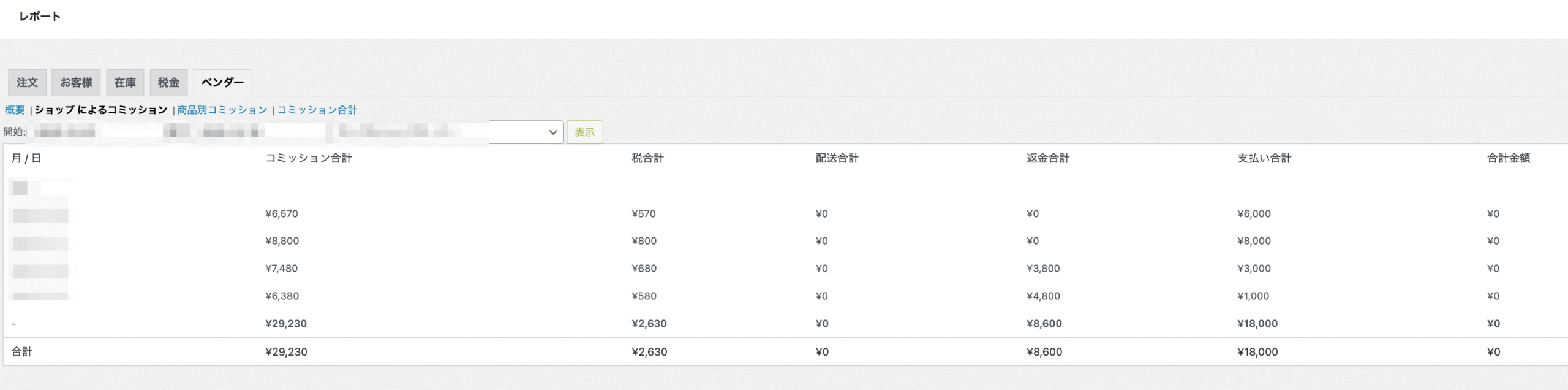Image resolution: width=1568 pixels, height=390 pixels.
Task: Click コミッション合計 link in the sub-navigation
Action: 317,110
